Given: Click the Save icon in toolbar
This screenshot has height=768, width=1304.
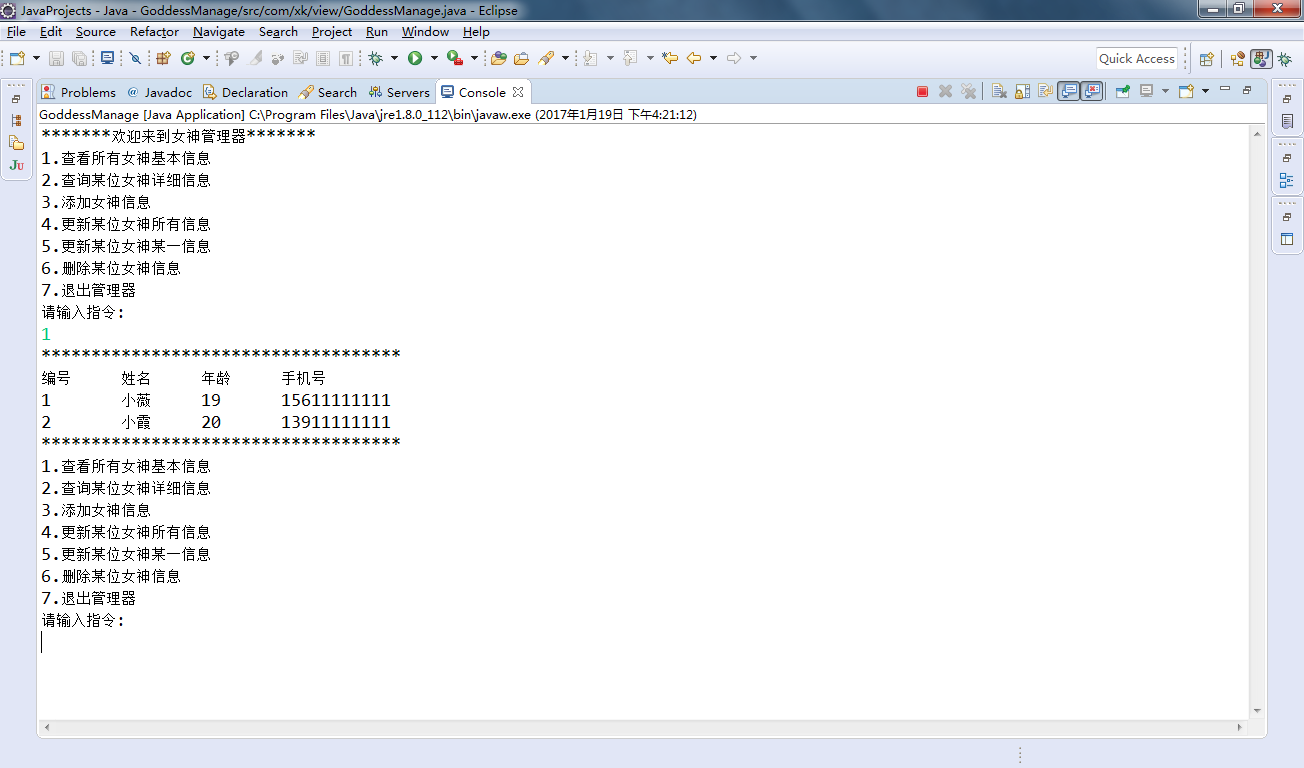Looking at the screenshot, I should pyautogui.click(x=56, y=58).
